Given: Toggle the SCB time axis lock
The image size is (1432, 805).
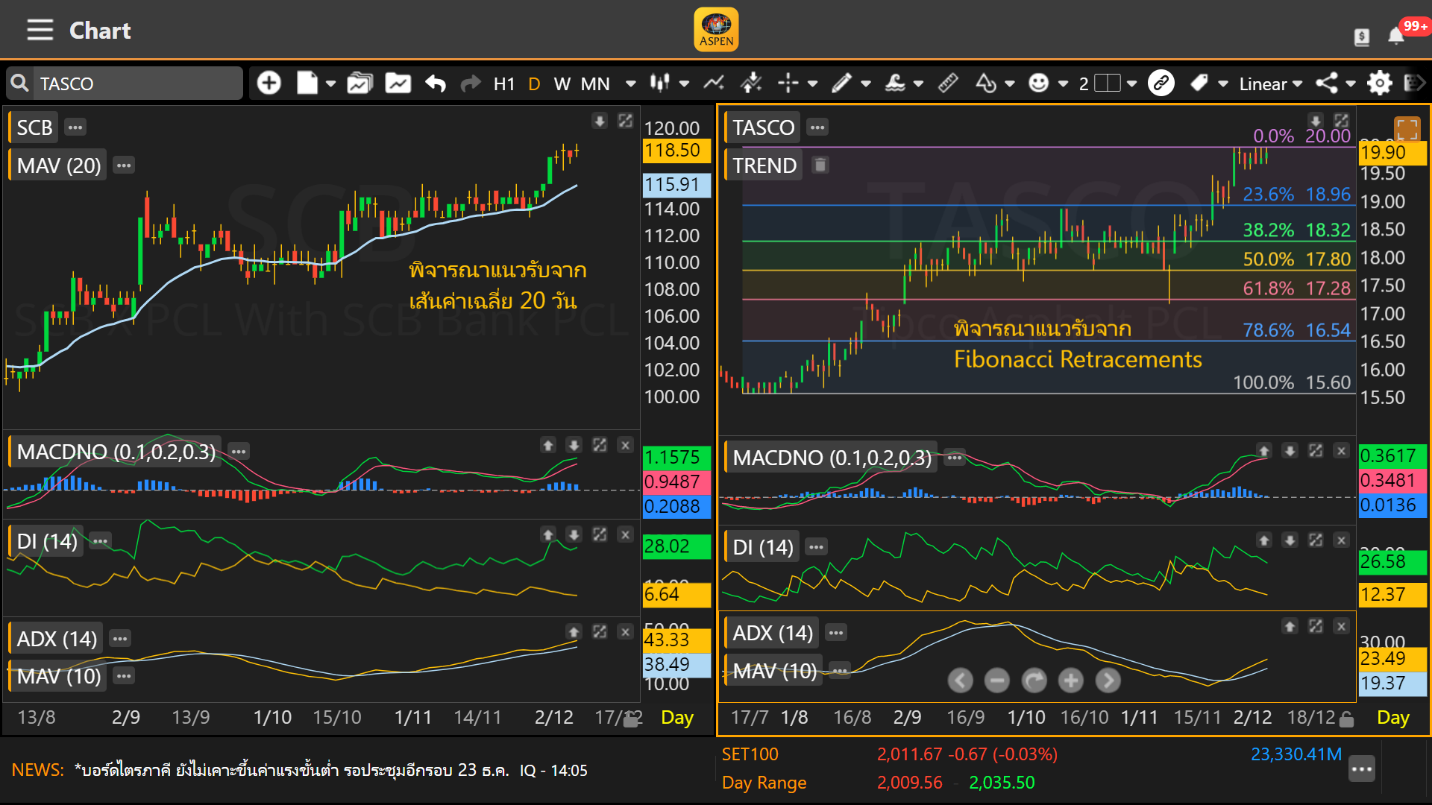Looking at the screenshot, I should pos(631,718).
